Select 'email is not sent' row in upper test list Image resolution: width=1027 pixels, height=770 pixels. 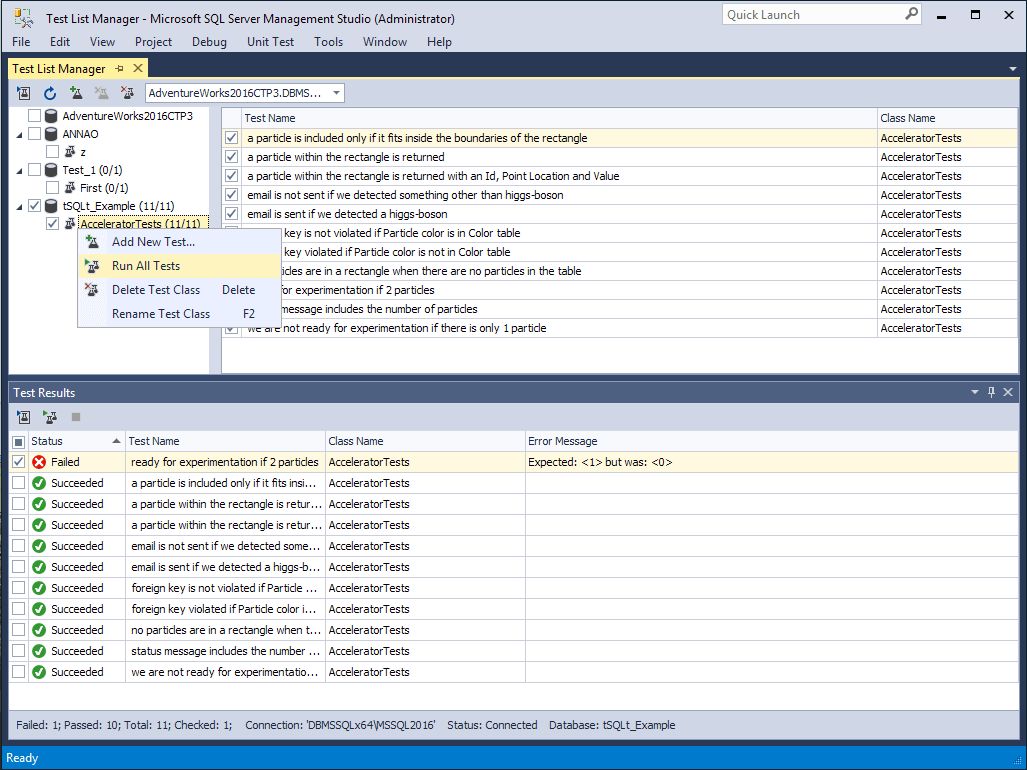tap(619, 195)
